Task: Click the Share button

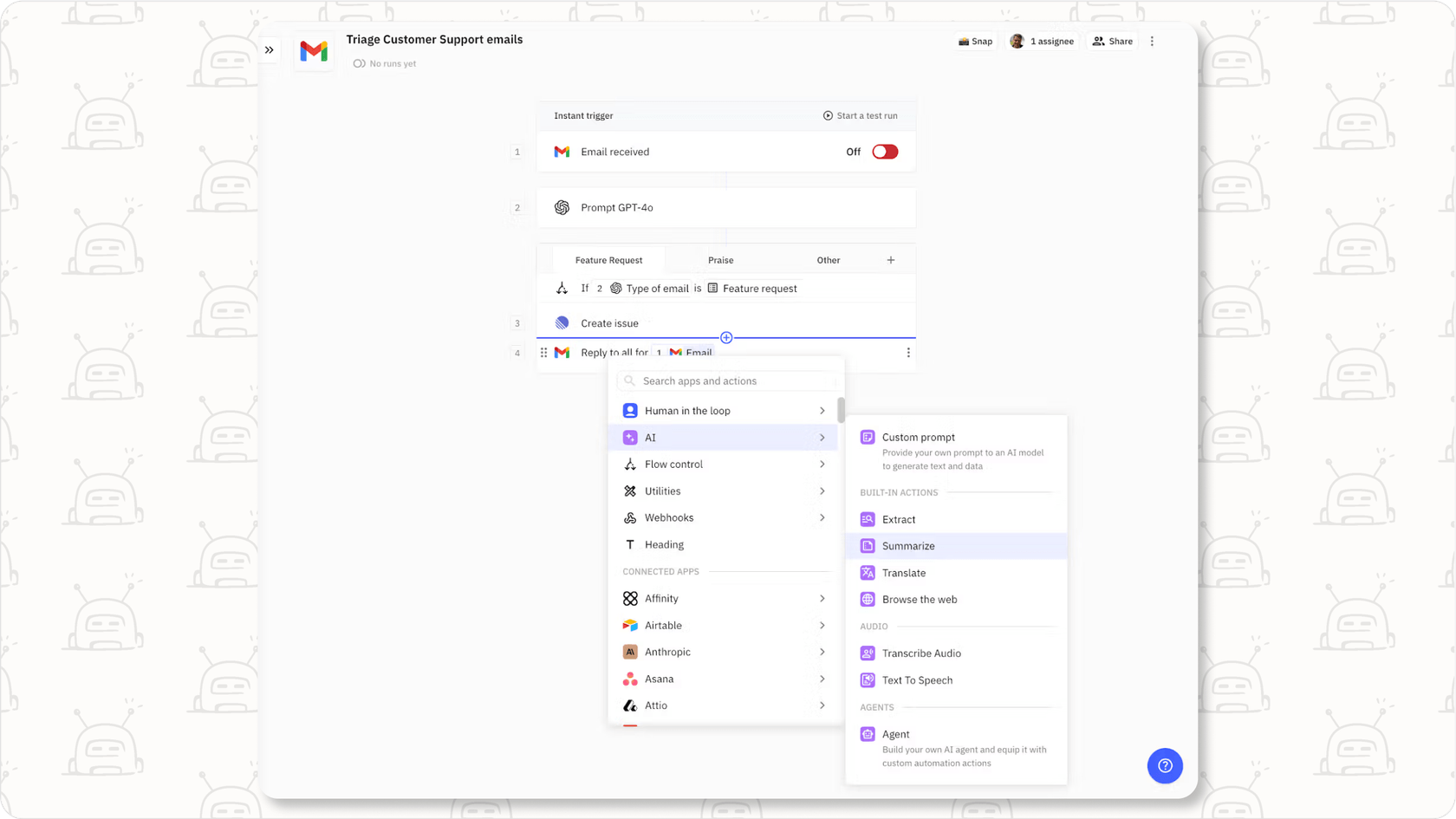Action: click(1112, 41)
